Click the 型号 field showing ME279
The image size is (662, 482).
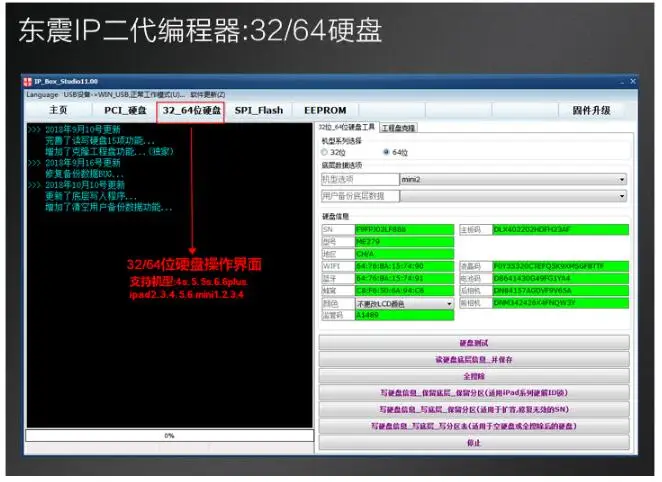click(404, 242)
